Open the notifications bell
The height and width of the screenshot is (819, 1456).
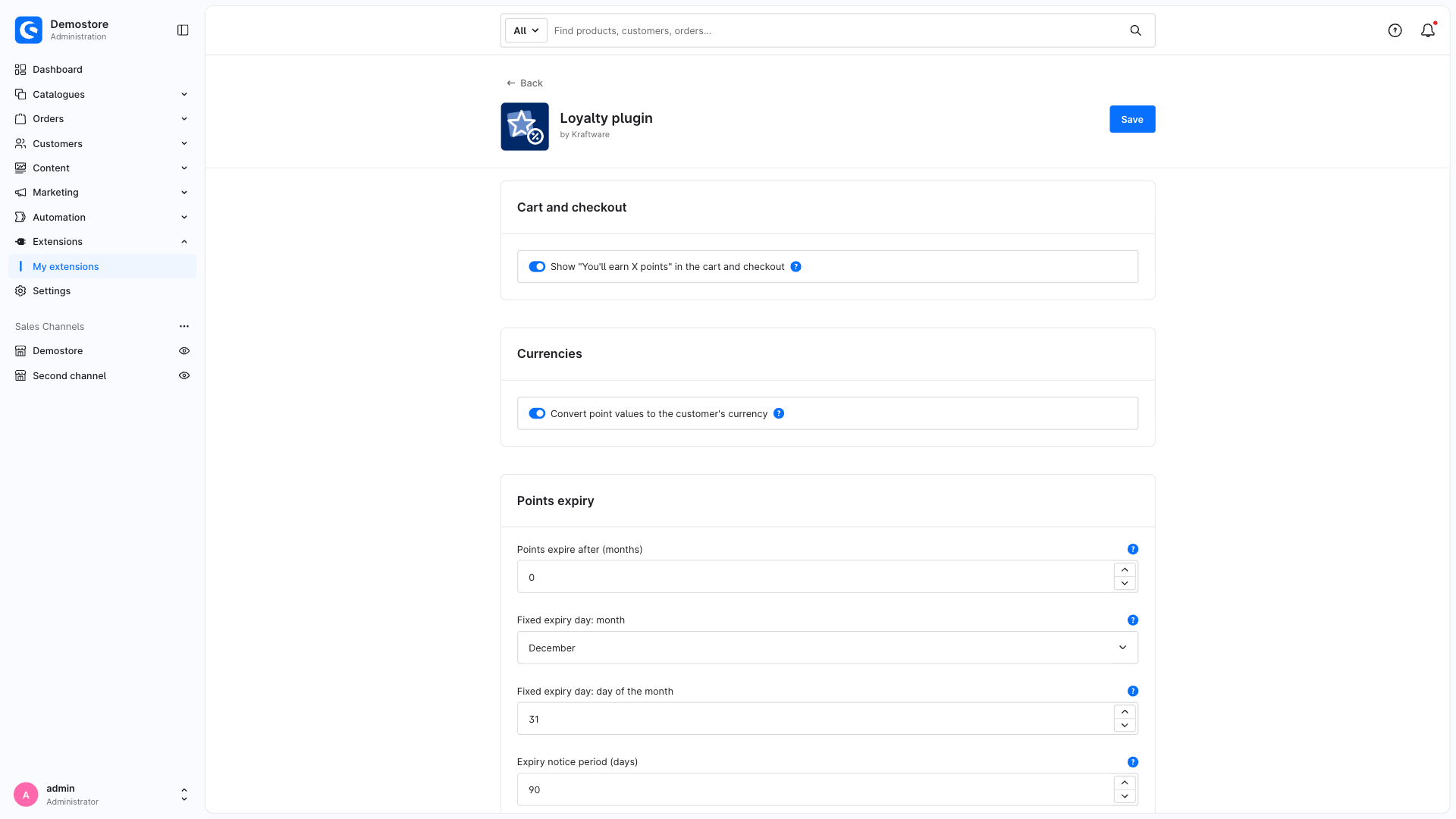pos(1428,30)
